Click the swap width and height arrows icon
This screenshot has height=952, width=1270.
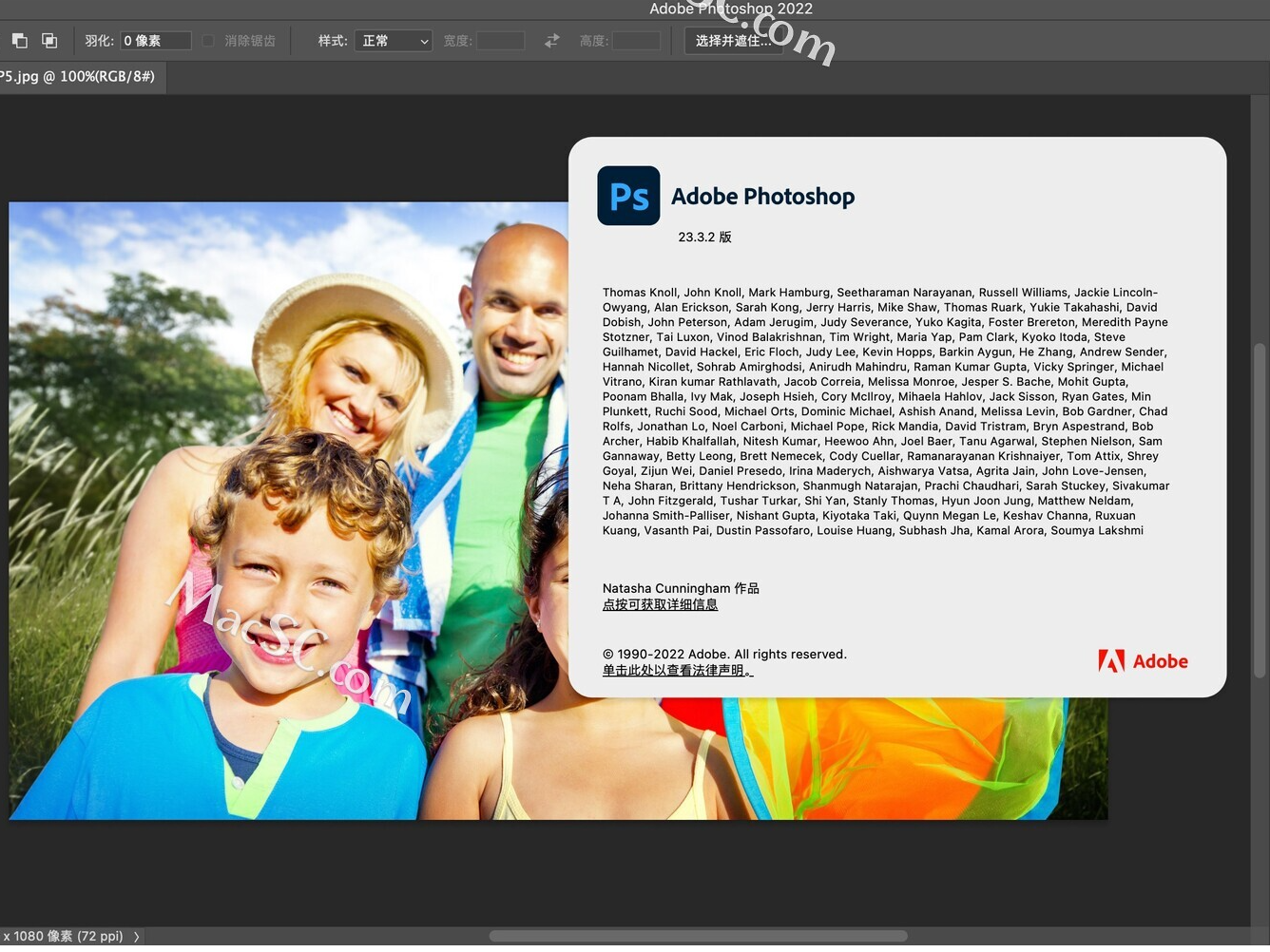(551, 41)
